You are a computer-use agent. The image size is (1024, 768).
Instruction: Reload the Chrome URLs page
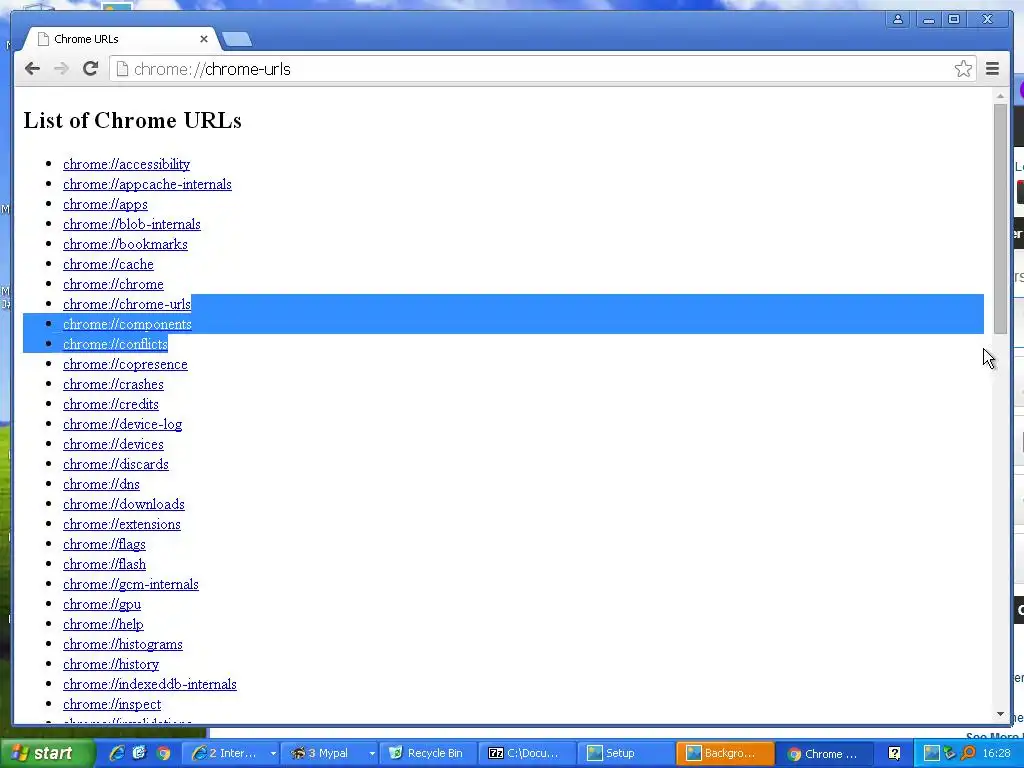point(91,69)
